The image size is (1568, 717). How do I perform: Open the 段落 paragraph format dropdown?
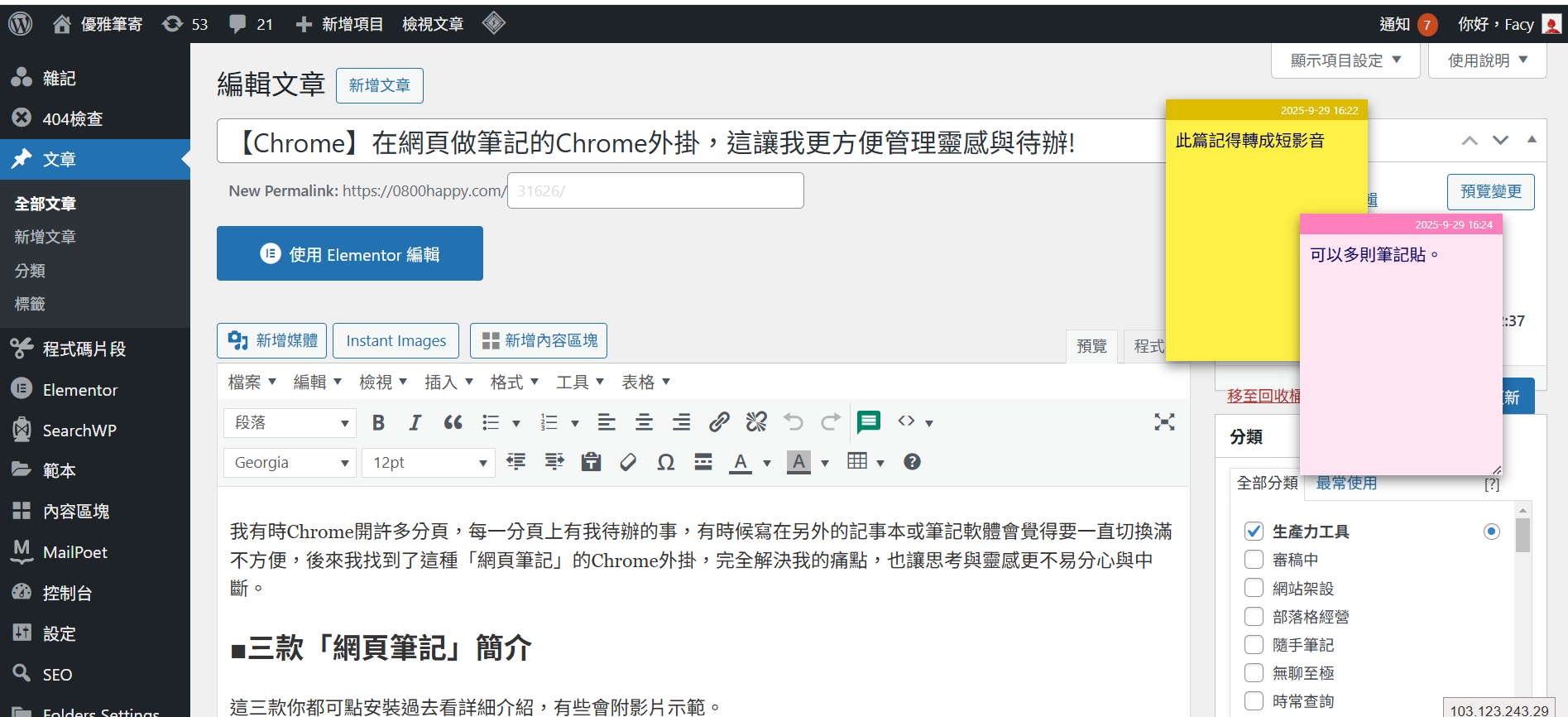click(x=290, y=422)
